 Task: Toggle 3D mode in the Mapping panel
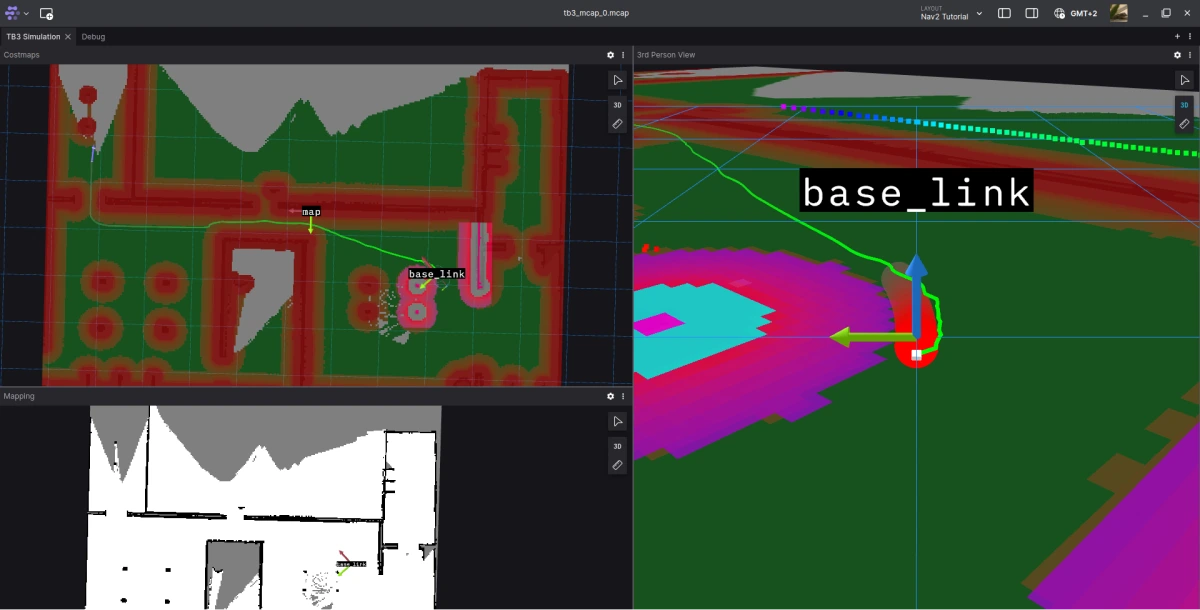click(x=617, y=446)
